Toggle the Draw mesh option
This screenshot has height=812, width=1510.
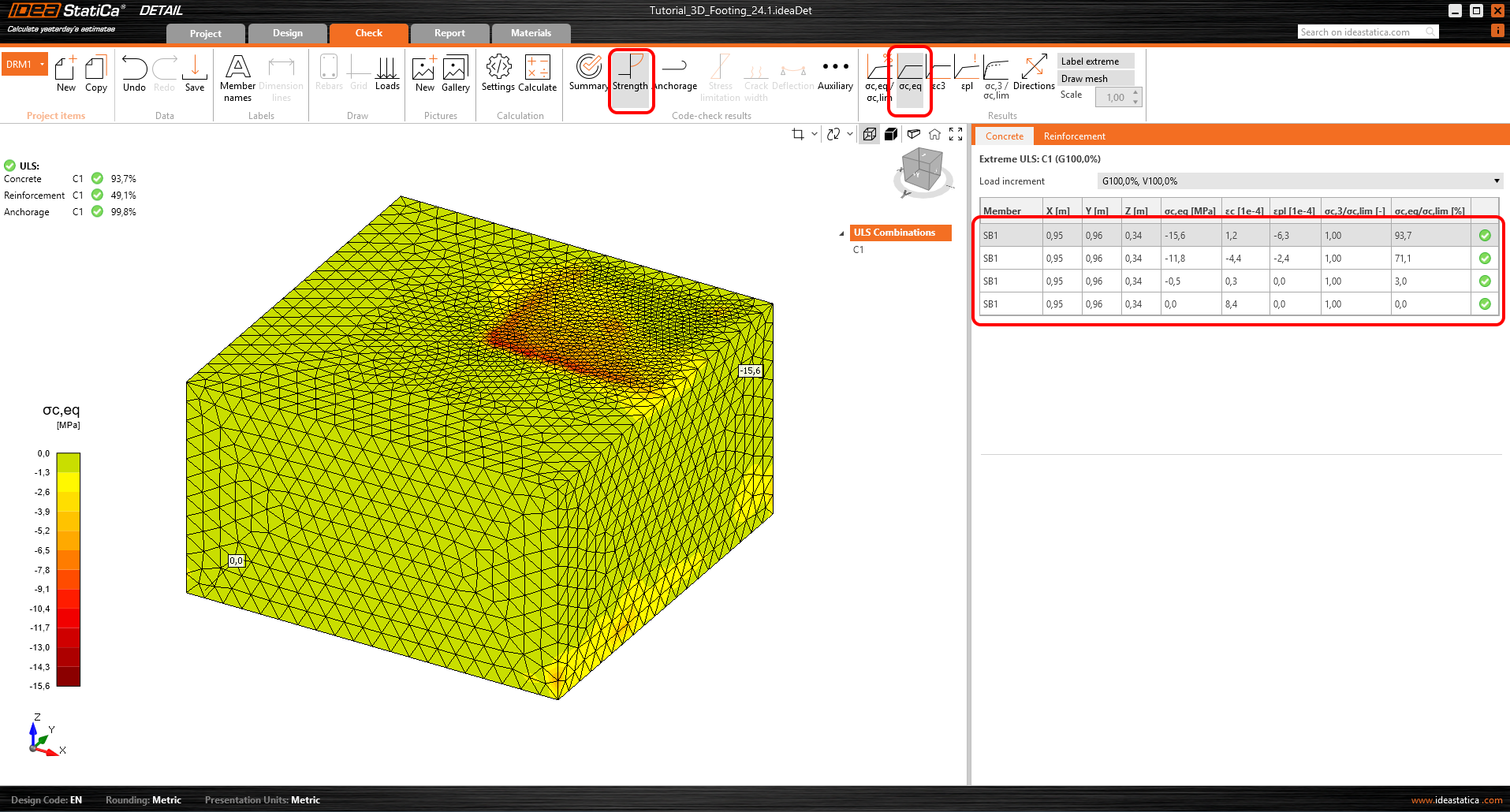pos(1095,79)
